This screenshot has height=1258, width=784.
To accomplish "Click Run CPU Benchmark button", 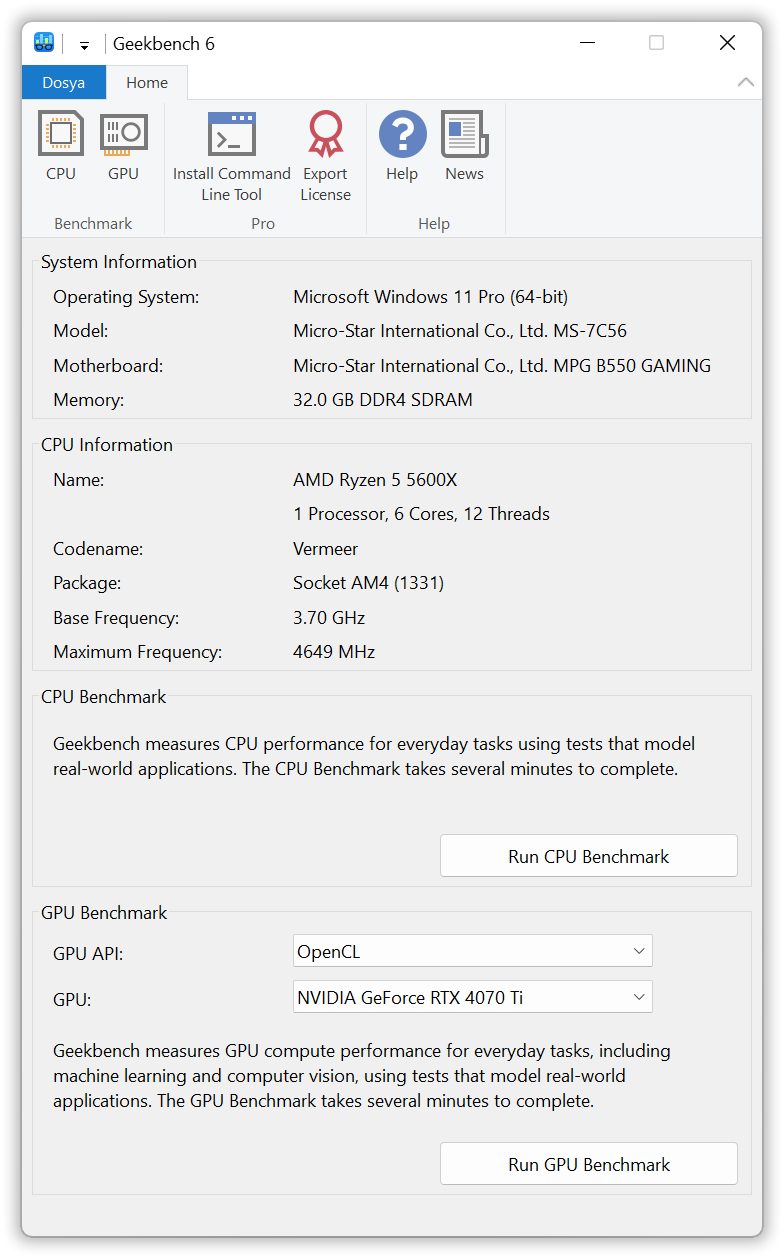I will (589, 856).
